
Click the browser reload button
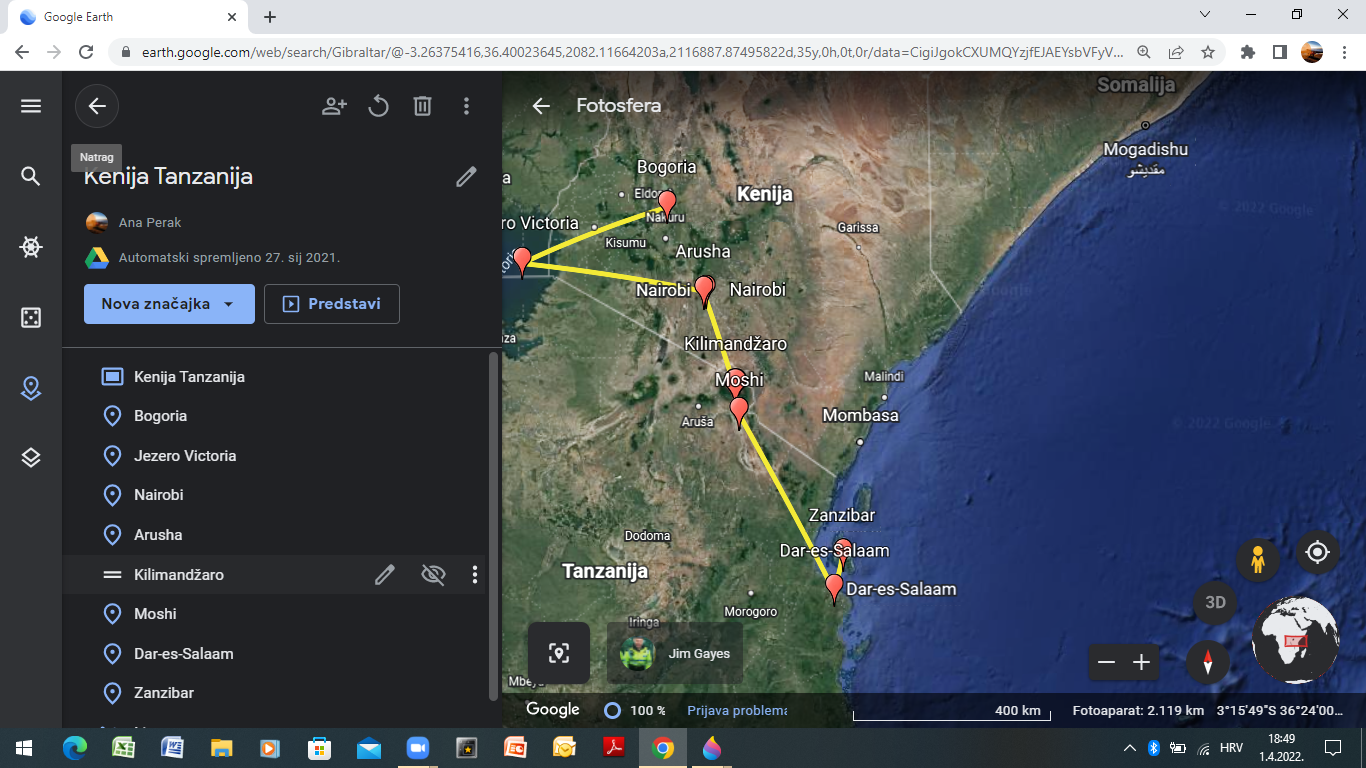86,52
